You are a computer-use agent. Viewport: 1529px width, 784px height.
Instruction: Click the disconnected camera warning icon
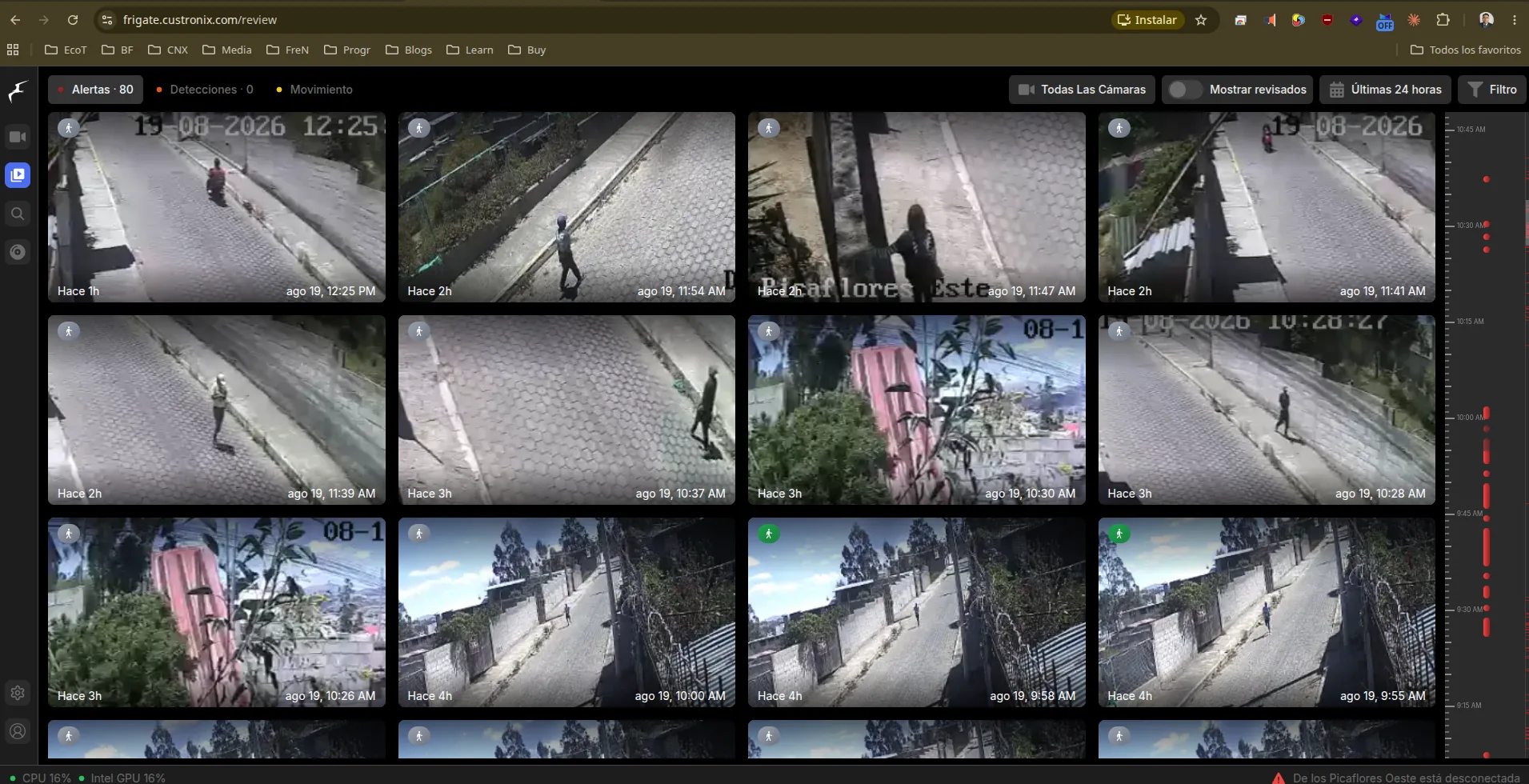coord(1279,778)
